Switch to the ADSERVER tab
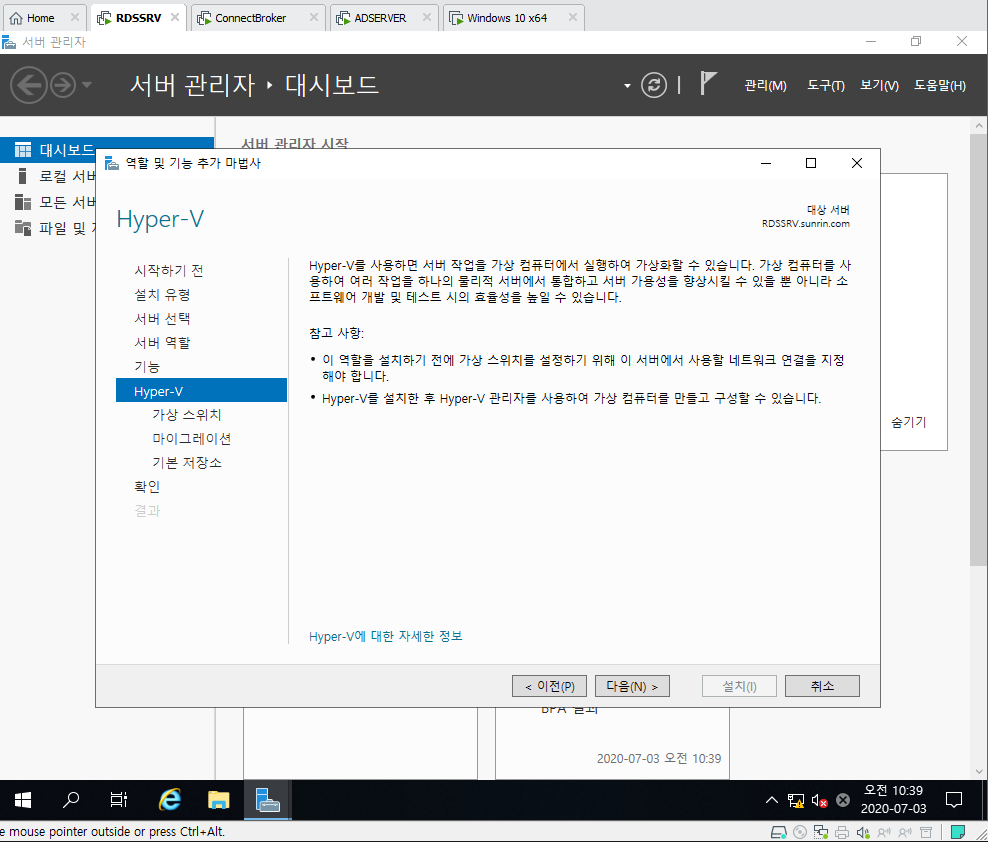This screenshot has width=988, height=842. click(x=380, y=18)
